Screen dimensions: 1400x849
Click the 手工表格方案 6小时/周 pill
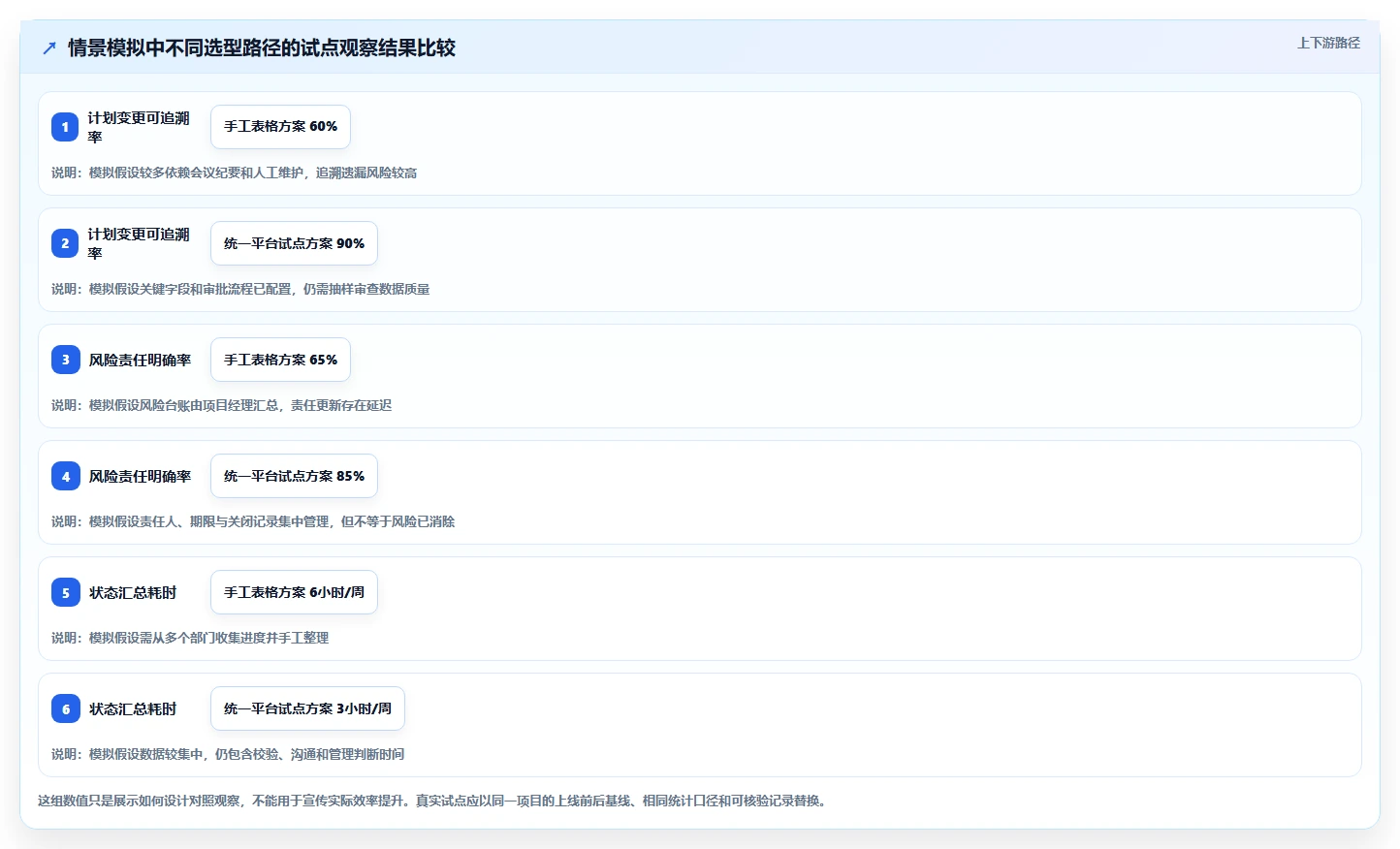point(294,592)
